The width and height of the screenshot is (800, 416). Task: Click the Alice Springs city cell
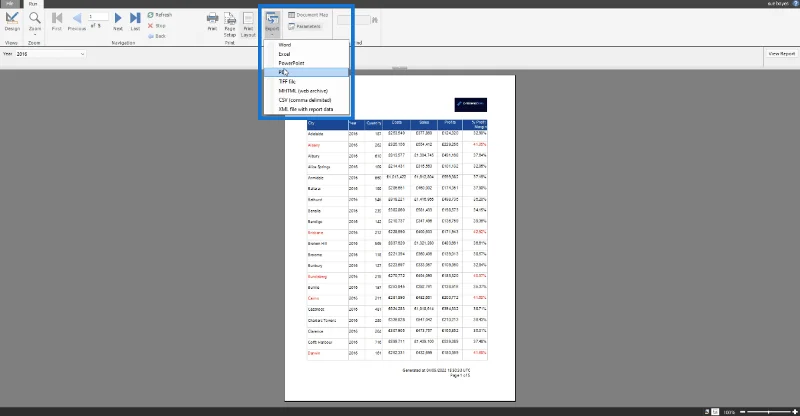328,167
